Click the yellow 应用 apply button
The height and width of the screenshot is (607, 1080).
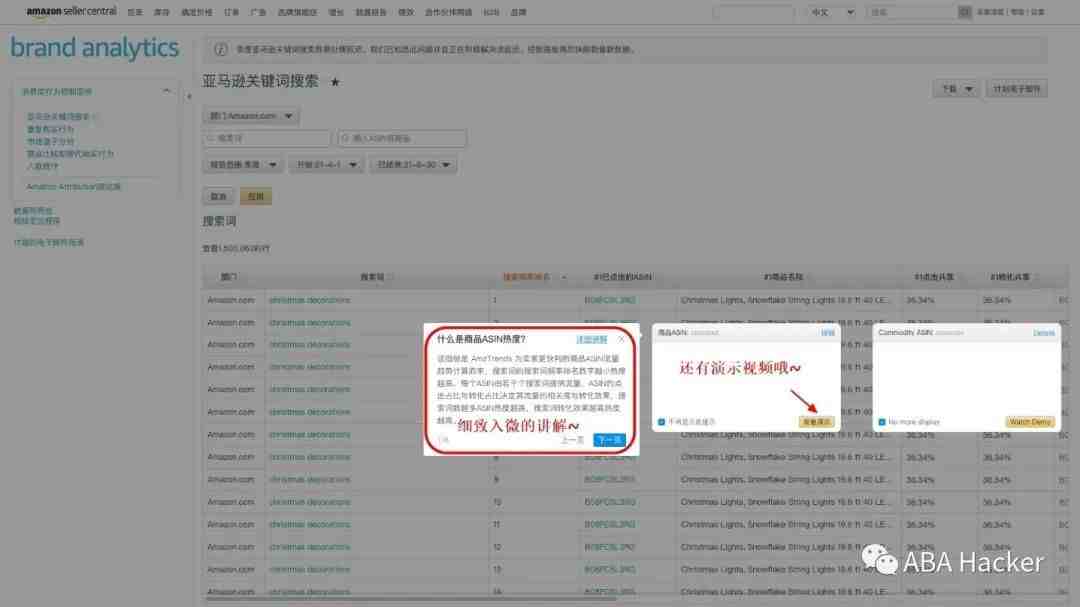(x=256, y=196)
